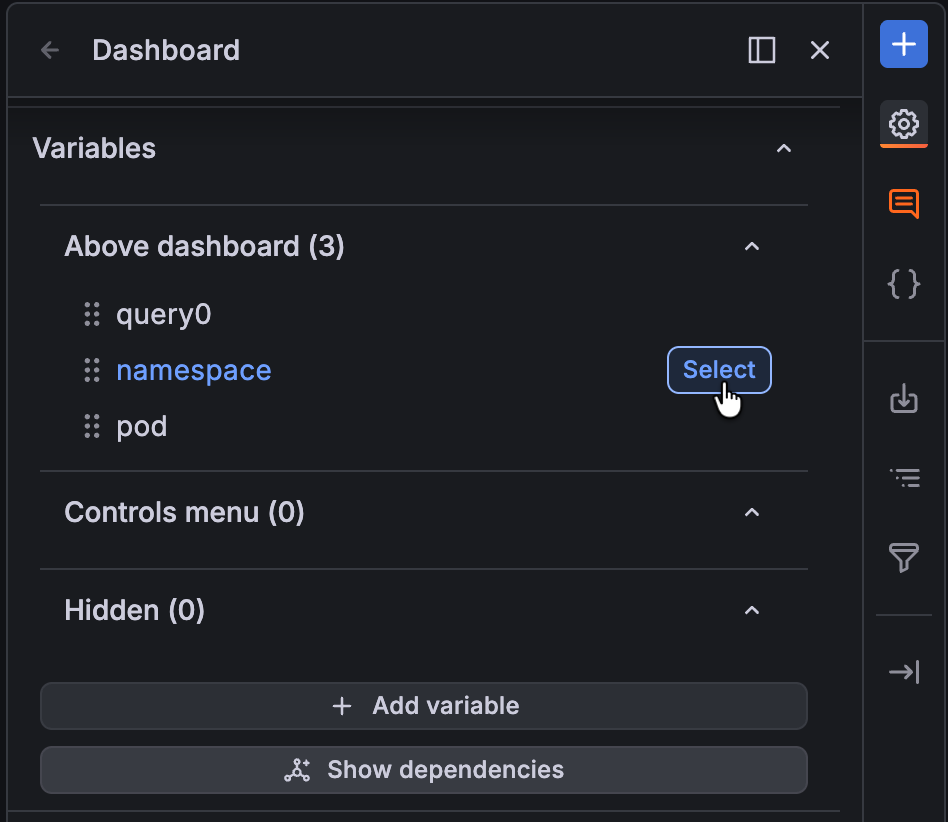948x822 pixels.
Task: Collapse the Hidden (0) group
Action: tap(752, 610)
